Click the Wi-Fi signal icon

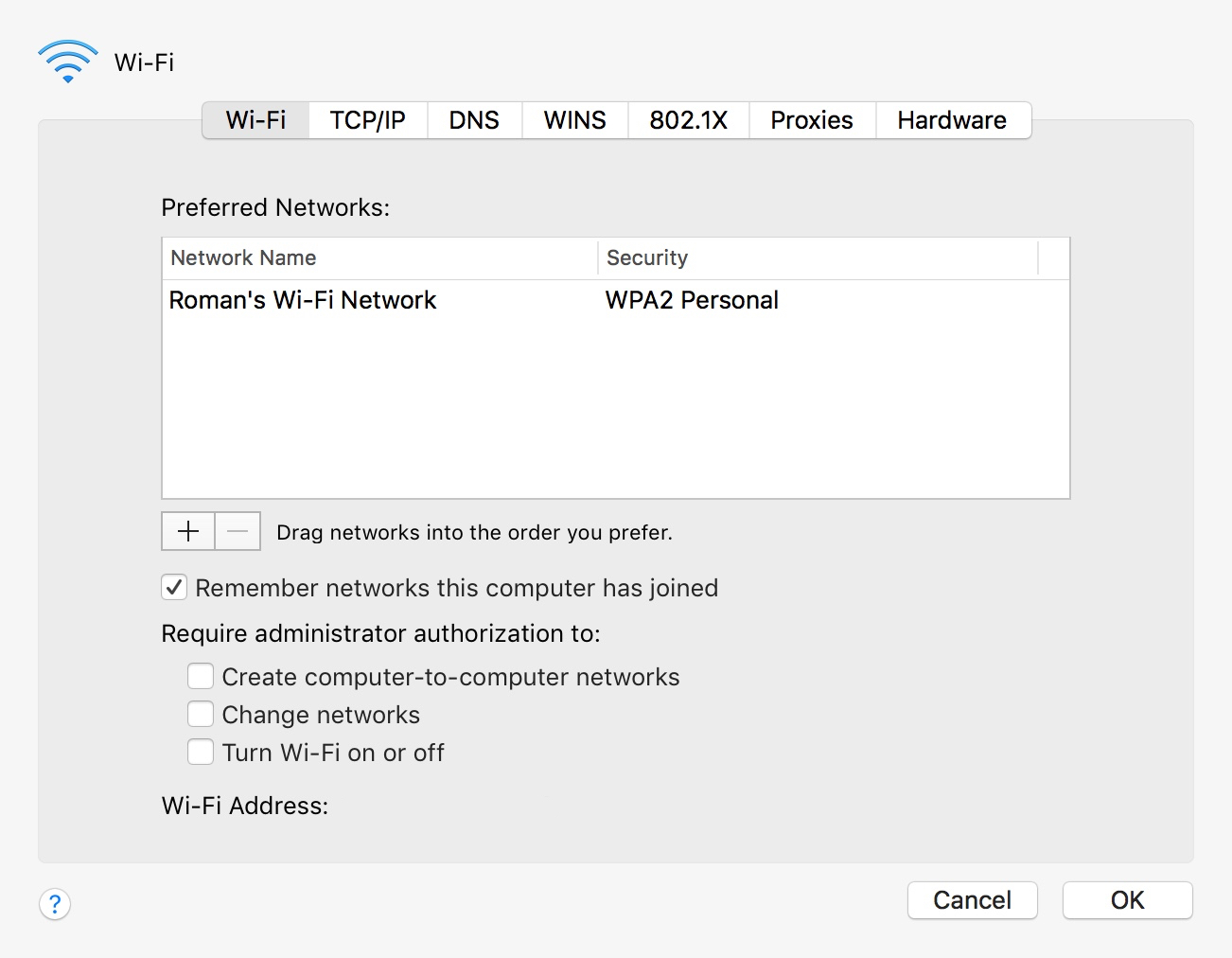point(68,62)
